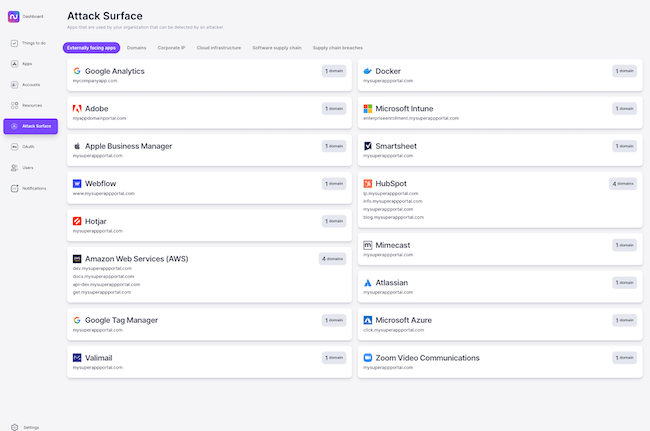Open the Software supply chain tab
The image size is (650, 431).
tap(276, 47)
